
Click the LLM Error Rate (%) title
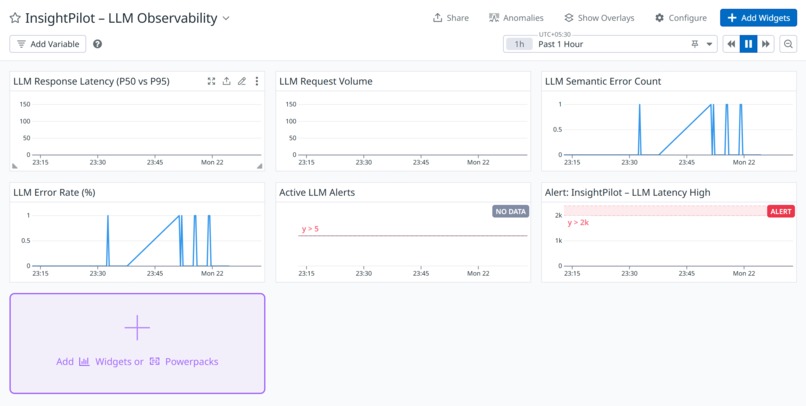point(54,193)
